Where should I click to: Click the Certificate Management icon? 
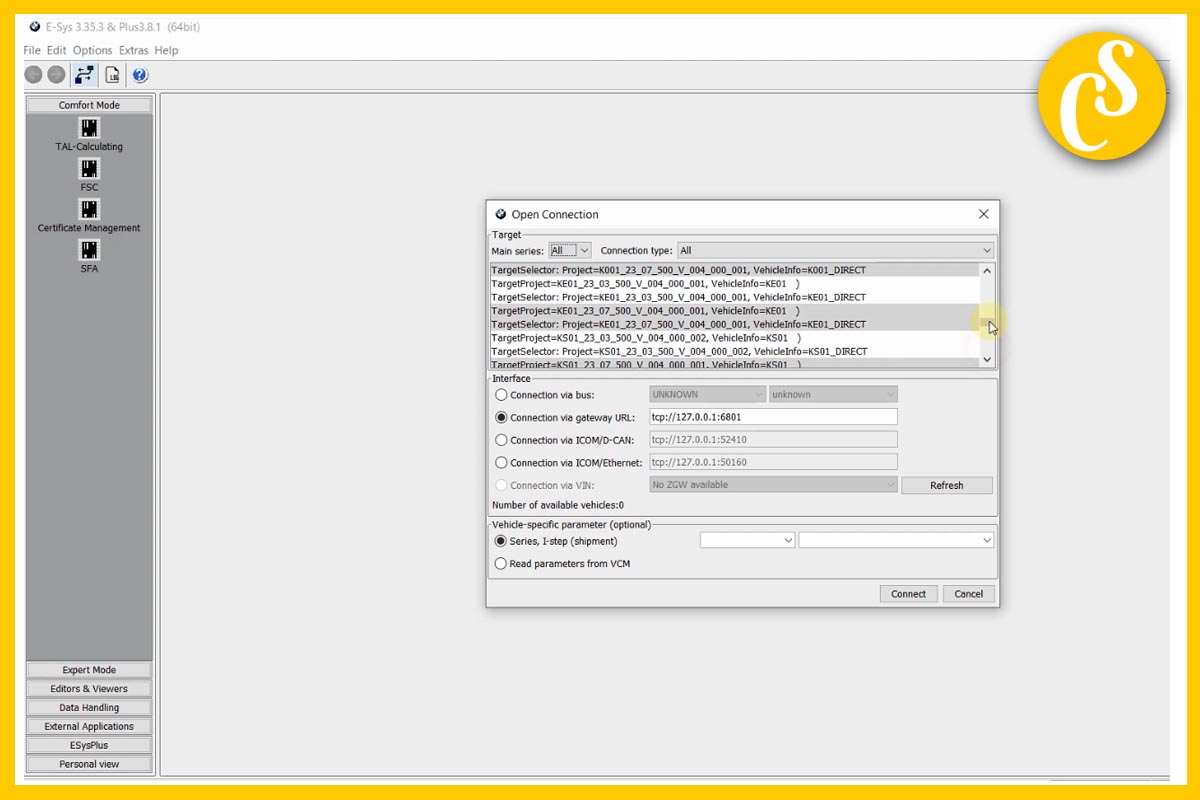(88, 210)
